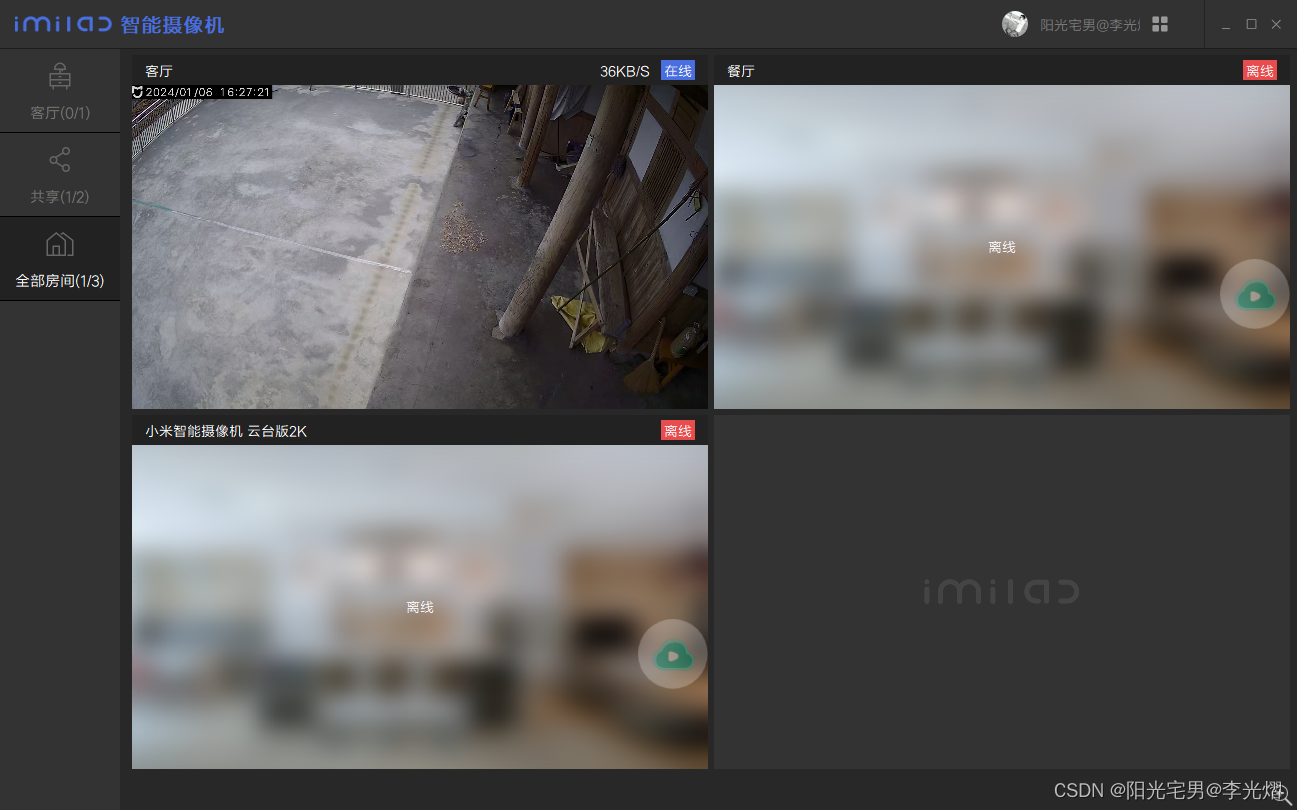Viewport: 1297px width, 810px height.
Task: Click the grid layout icon in title bar
Action: click(1160, 24)
